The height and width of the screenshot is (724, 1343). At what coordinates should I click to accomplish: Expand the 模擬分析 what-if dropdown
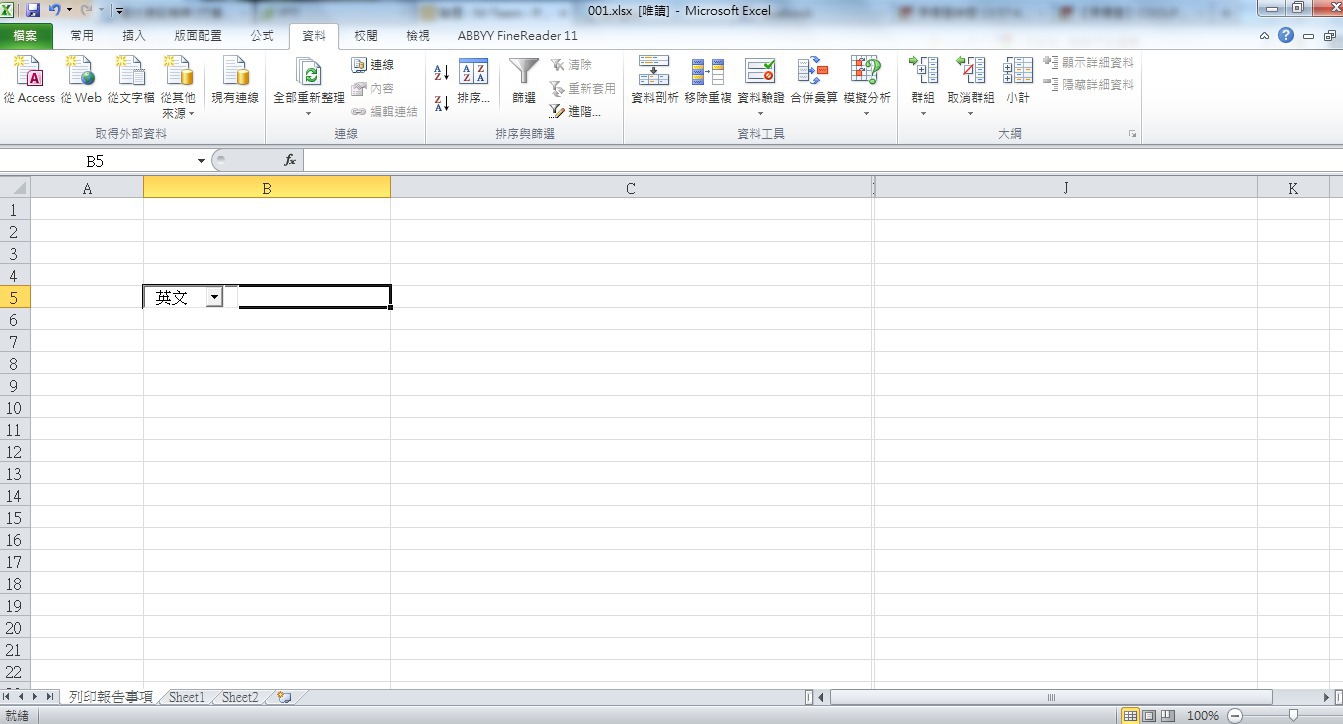[x=866, y=113]
